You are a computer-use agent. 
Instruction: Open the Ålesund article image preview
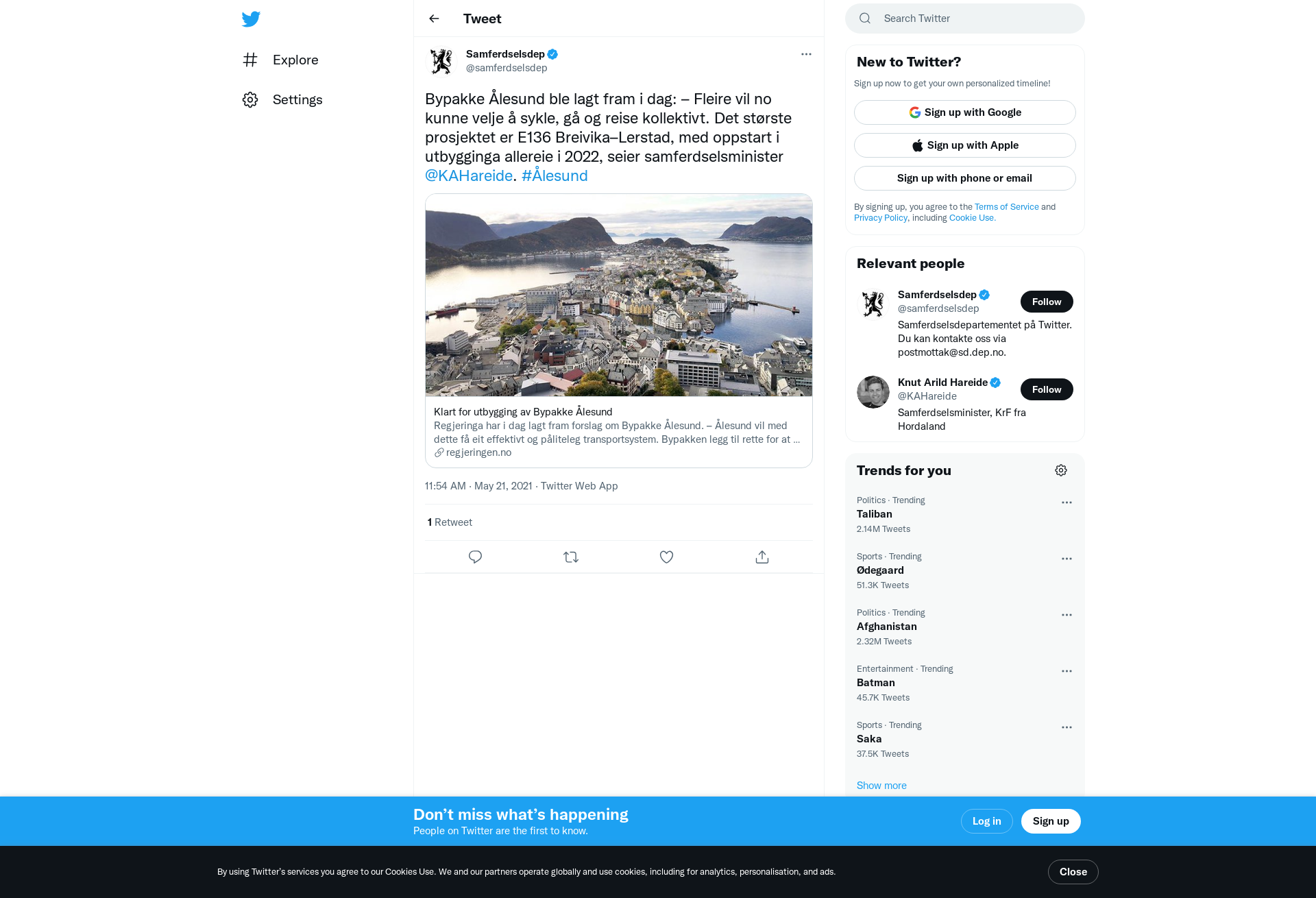[619, 295]
